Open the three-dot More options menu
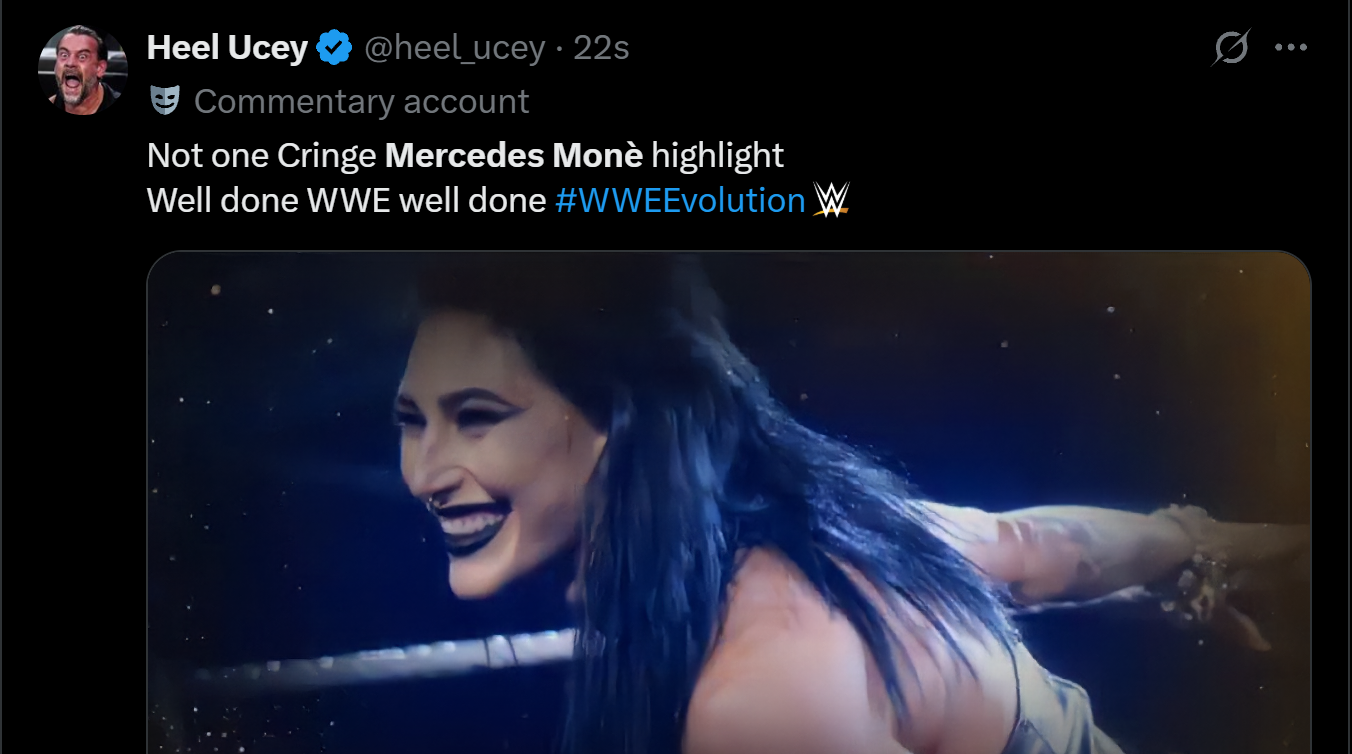 tap(1291, 47)
